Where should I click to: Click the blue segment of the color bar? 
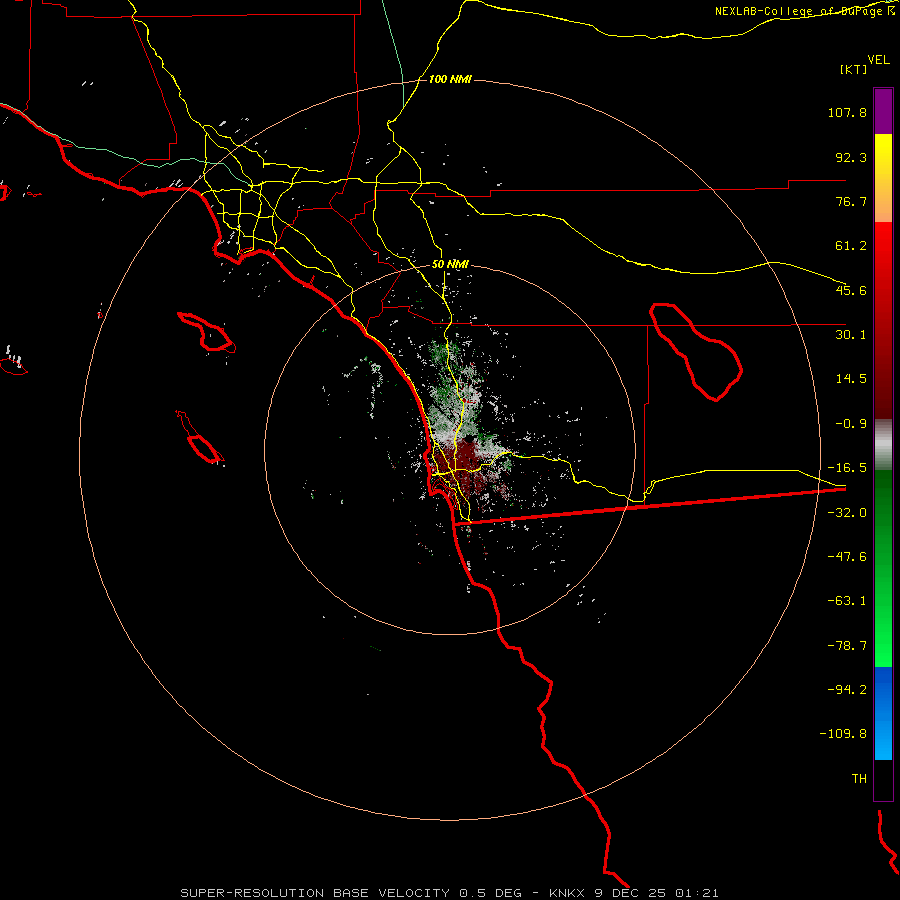pyautogui.click(x=883, y=713)
